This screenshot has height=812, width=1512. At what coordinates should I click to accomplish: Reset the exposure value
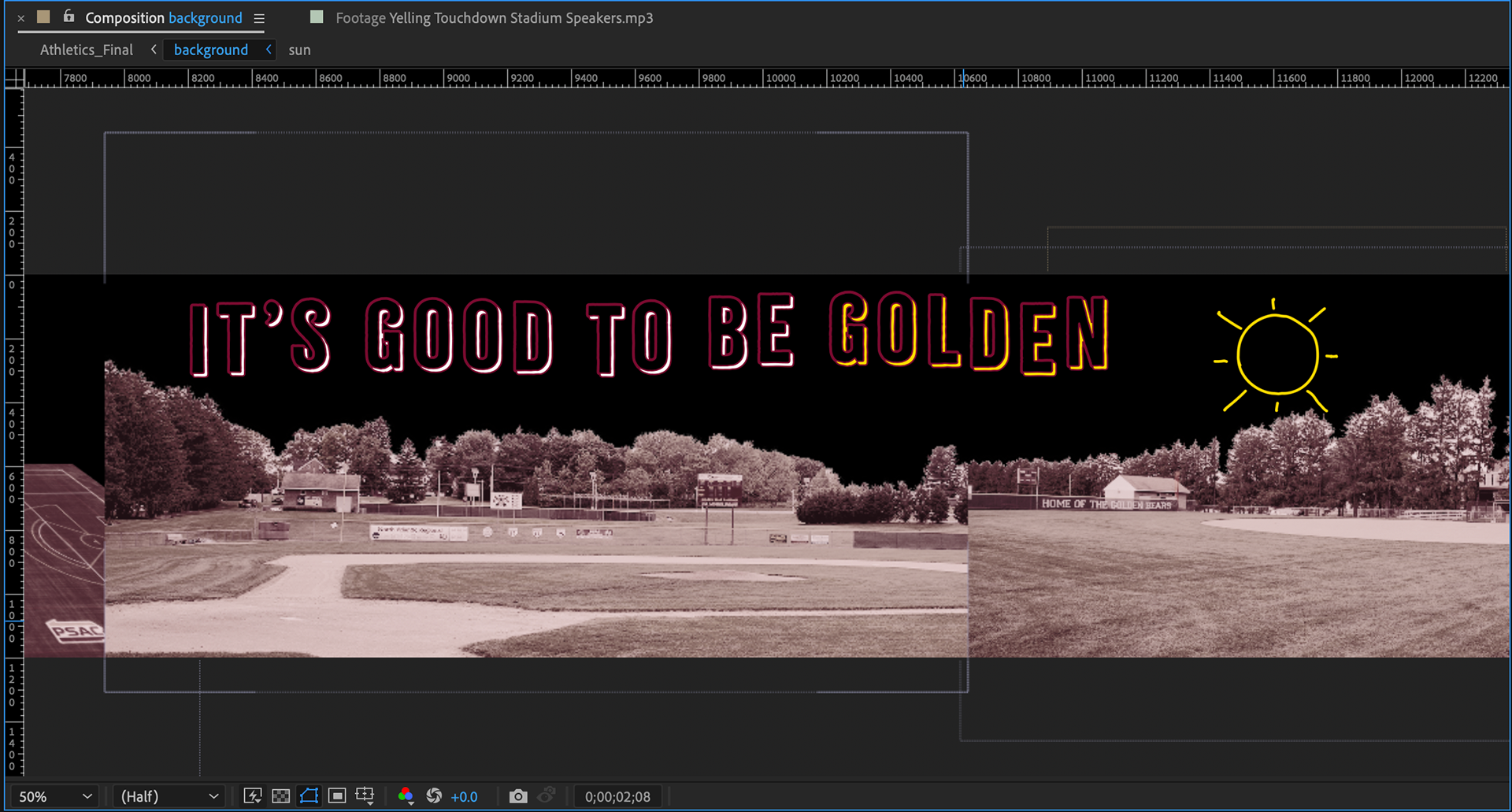tap(434, 795)
